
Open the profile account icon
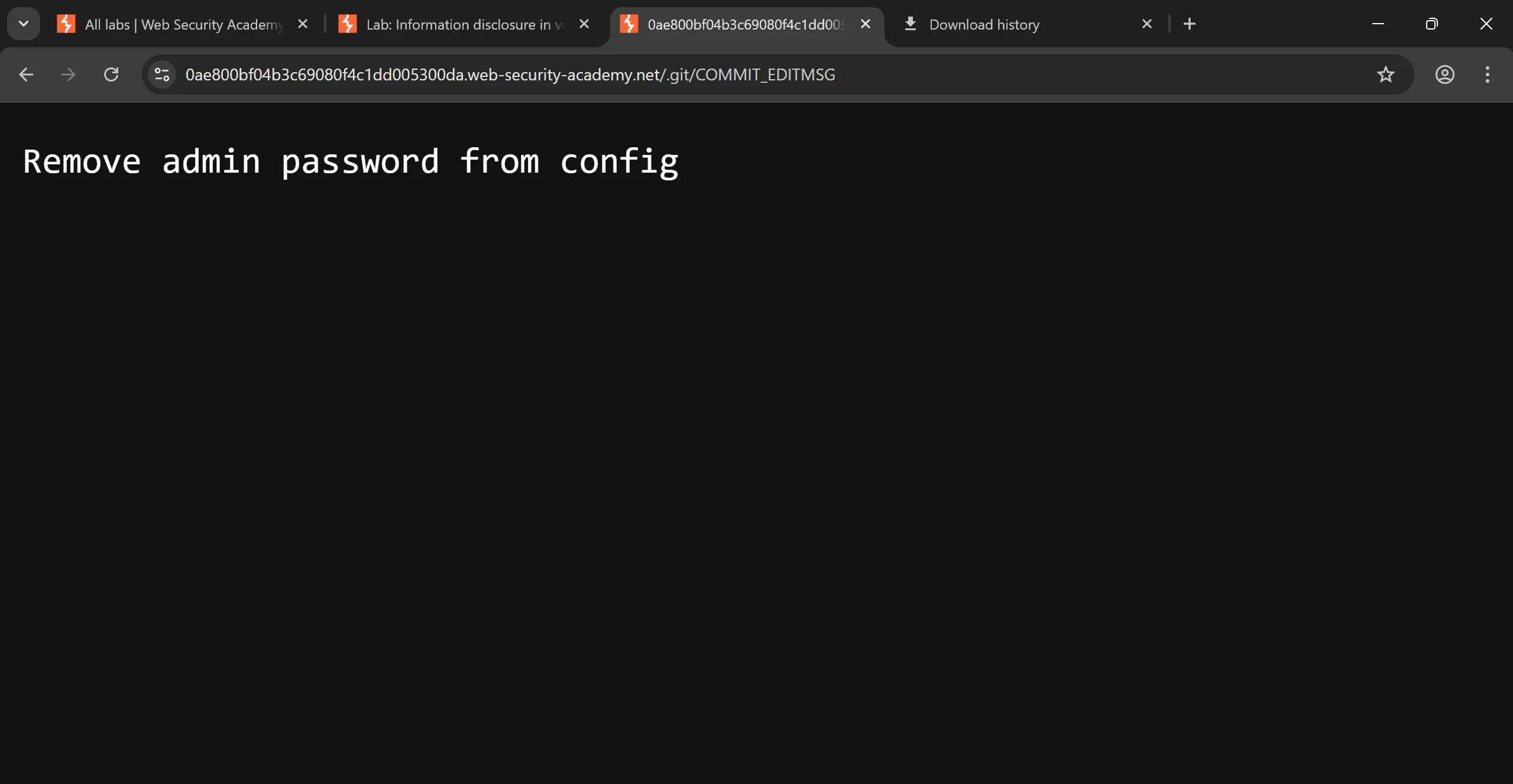1444,74
